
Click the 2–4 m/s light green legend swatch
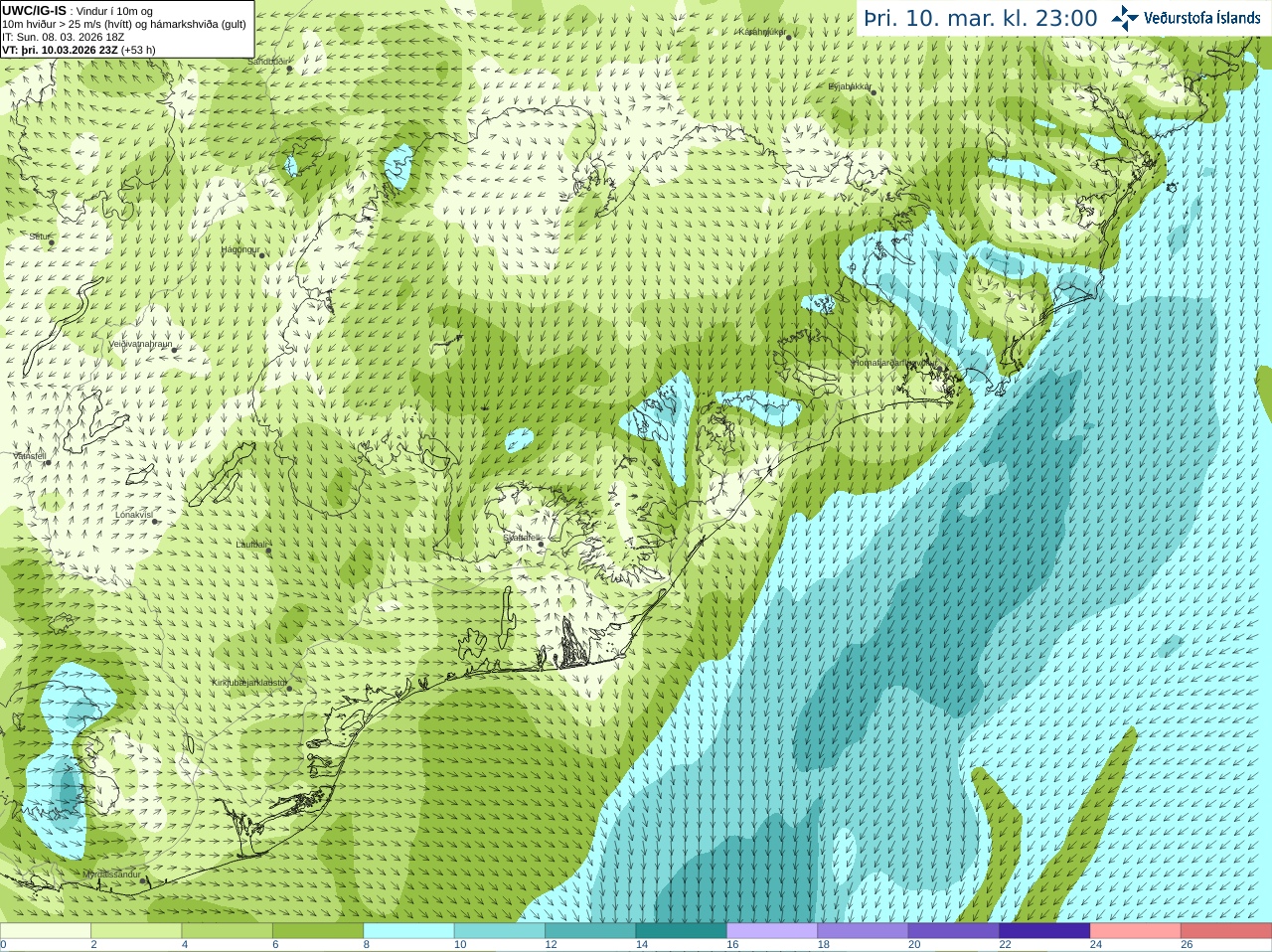pos(136,931)
